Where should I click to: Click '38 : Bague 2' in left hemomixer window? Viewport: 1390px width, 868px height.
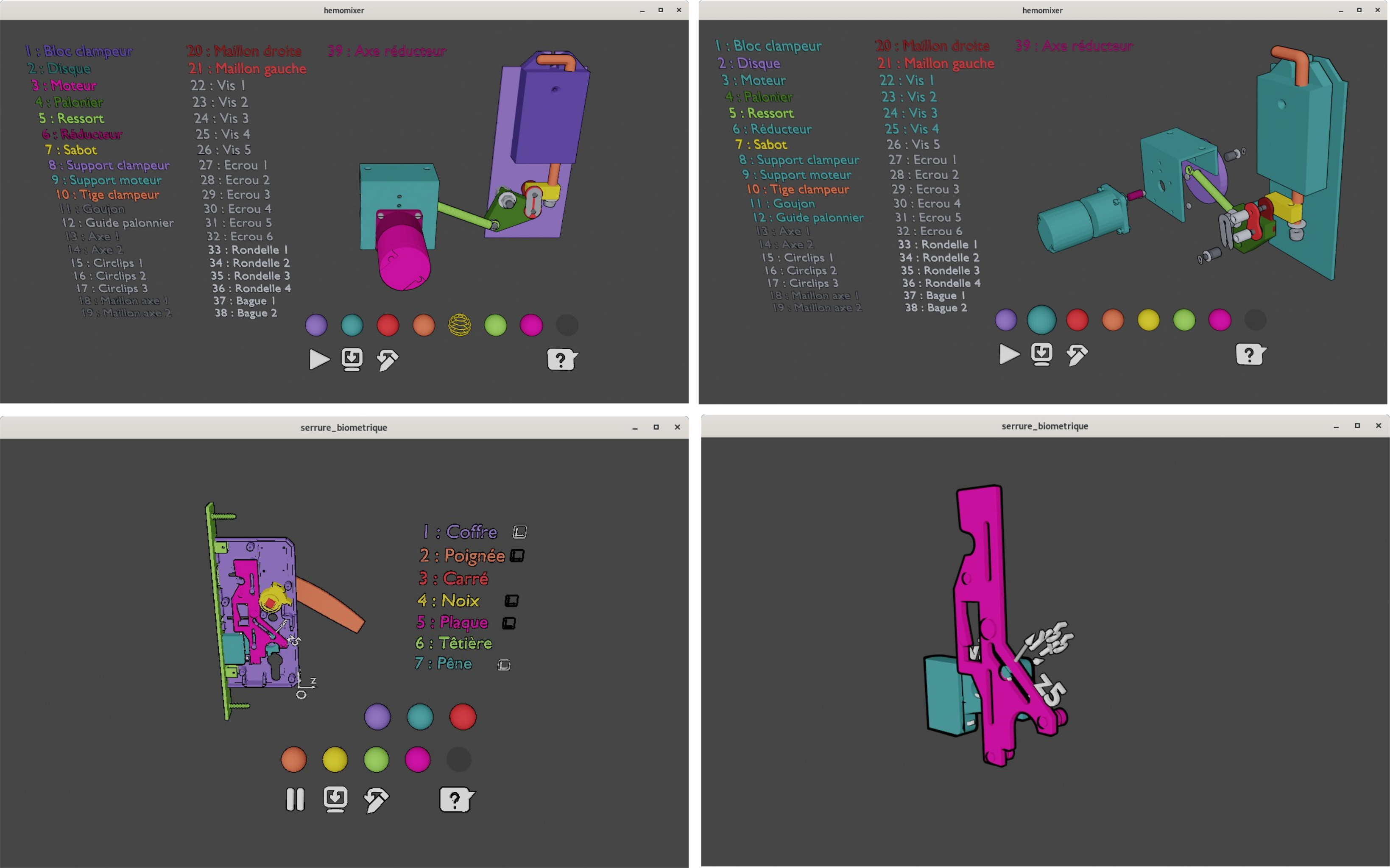pos(246,313)
